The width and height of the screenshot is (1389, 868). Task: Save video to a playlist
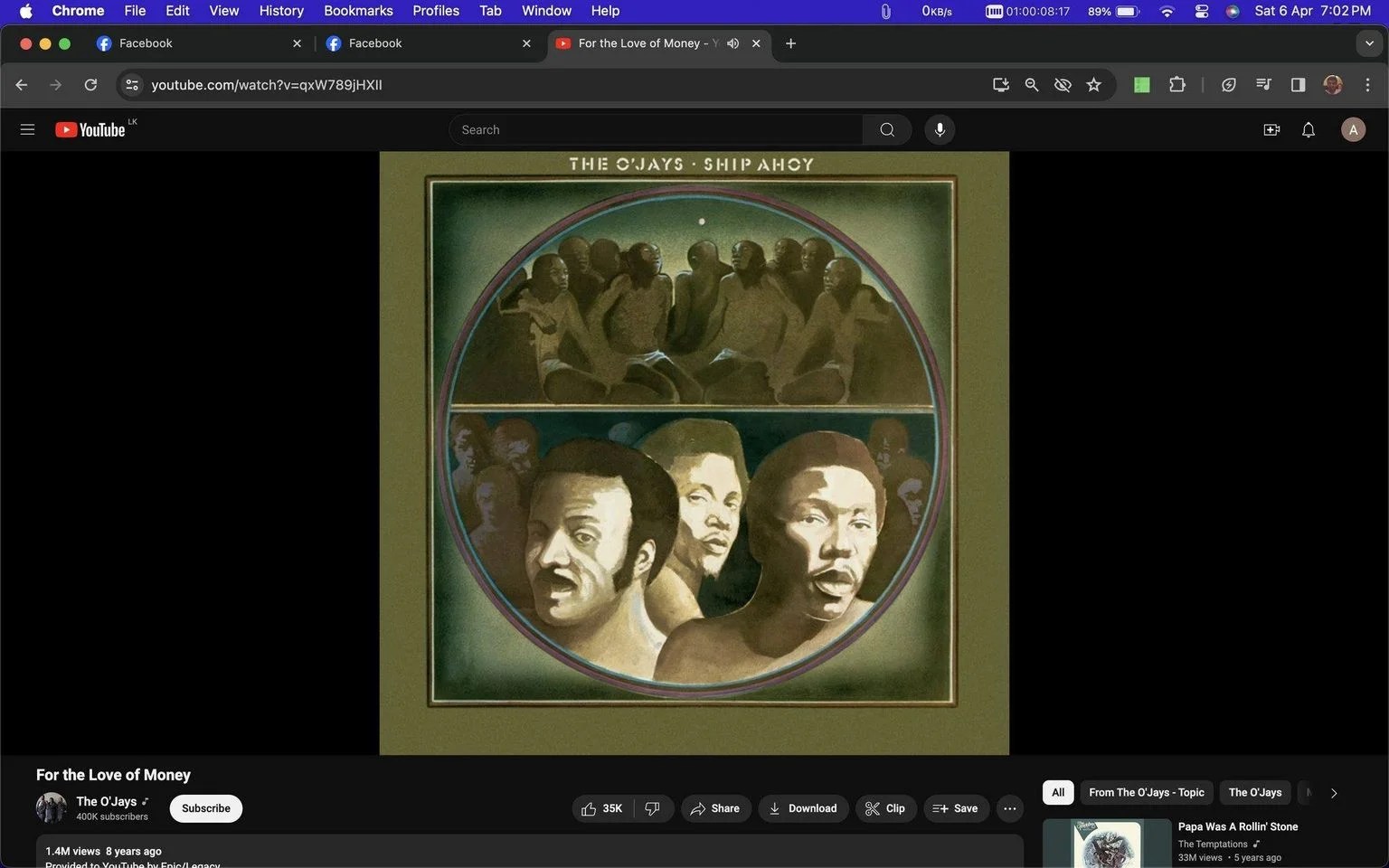956,808
